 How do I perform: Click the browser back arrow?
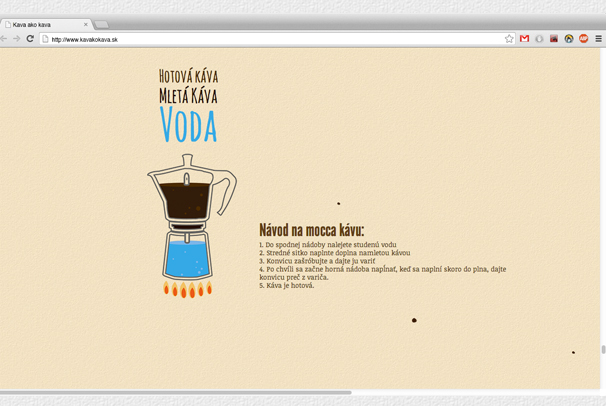click(x=4, y=39)
